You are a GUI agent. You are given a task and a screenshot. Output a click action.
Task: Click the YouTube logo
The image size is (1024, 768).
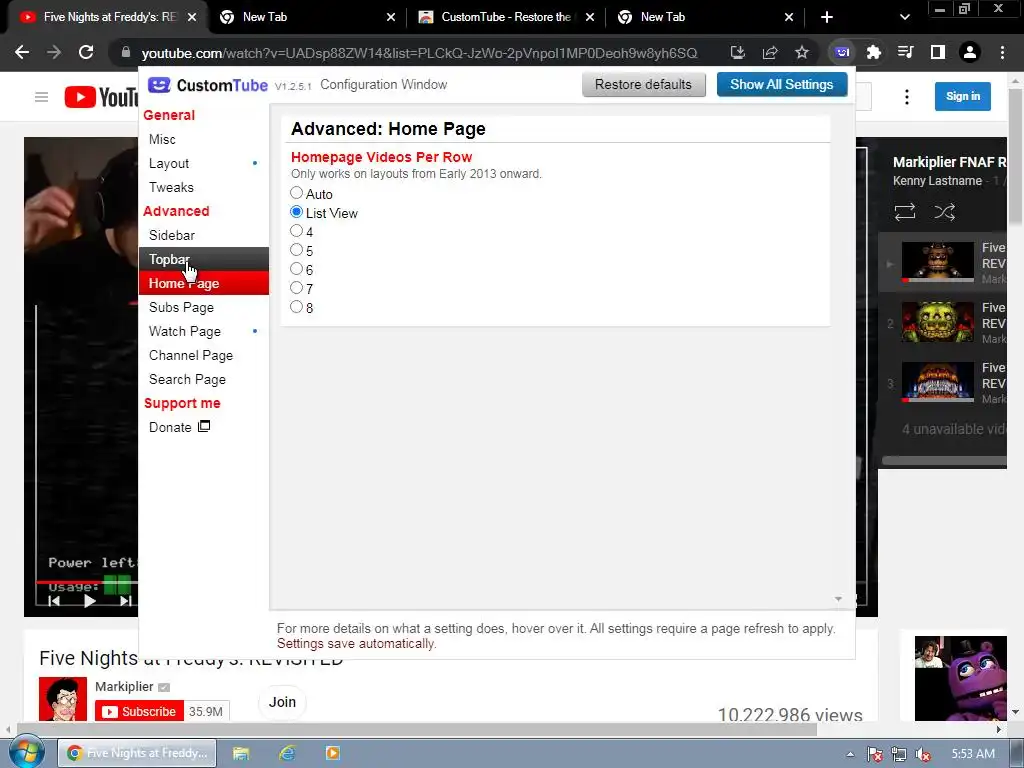click(x=101, y=97)
